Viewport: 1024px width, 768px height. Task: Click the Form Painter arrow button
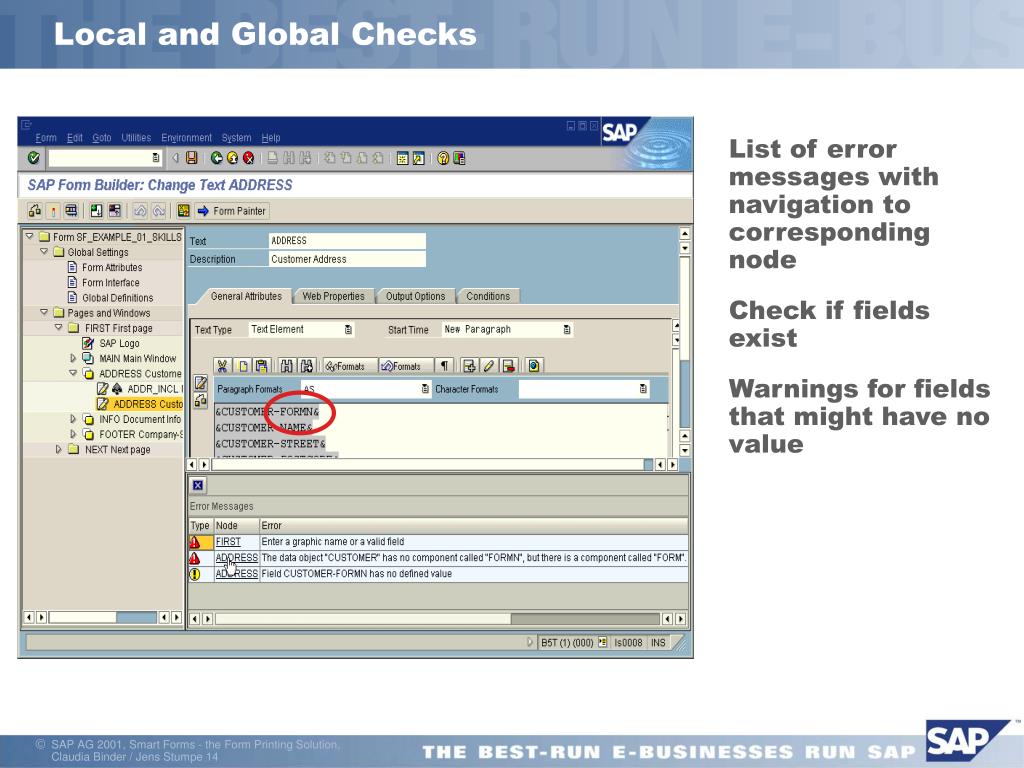click(232, 211)
